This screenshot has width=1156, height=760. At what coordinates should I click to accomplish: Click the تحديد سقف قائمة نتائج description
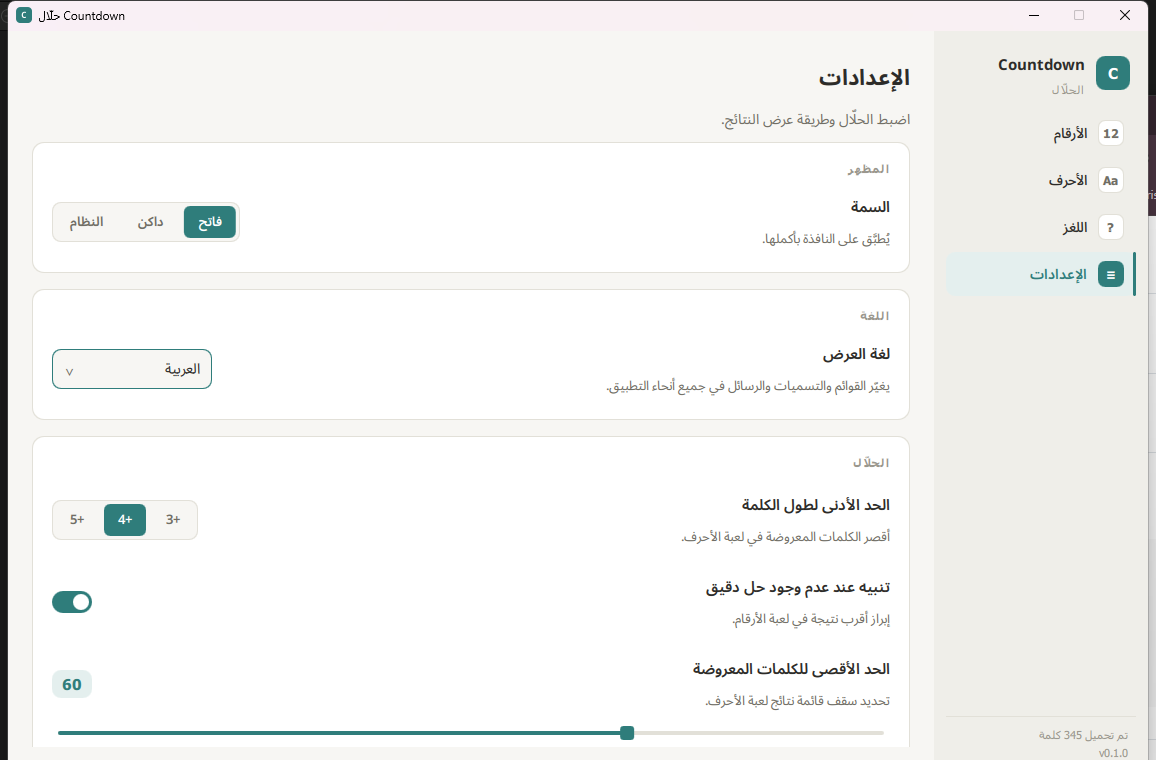797,701
